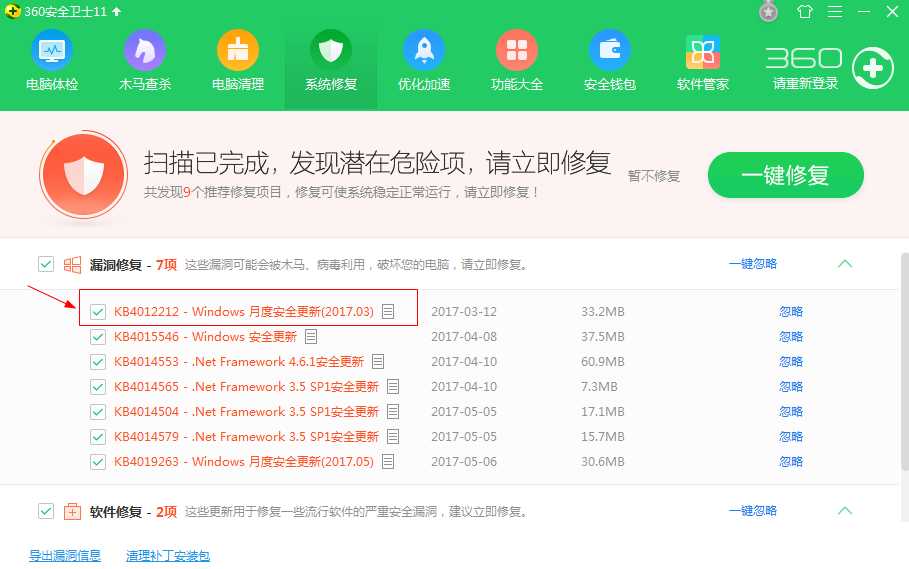The image size is (909, 569).
Task: View details document icon for KB4014504
Action: tap(393, 411)
